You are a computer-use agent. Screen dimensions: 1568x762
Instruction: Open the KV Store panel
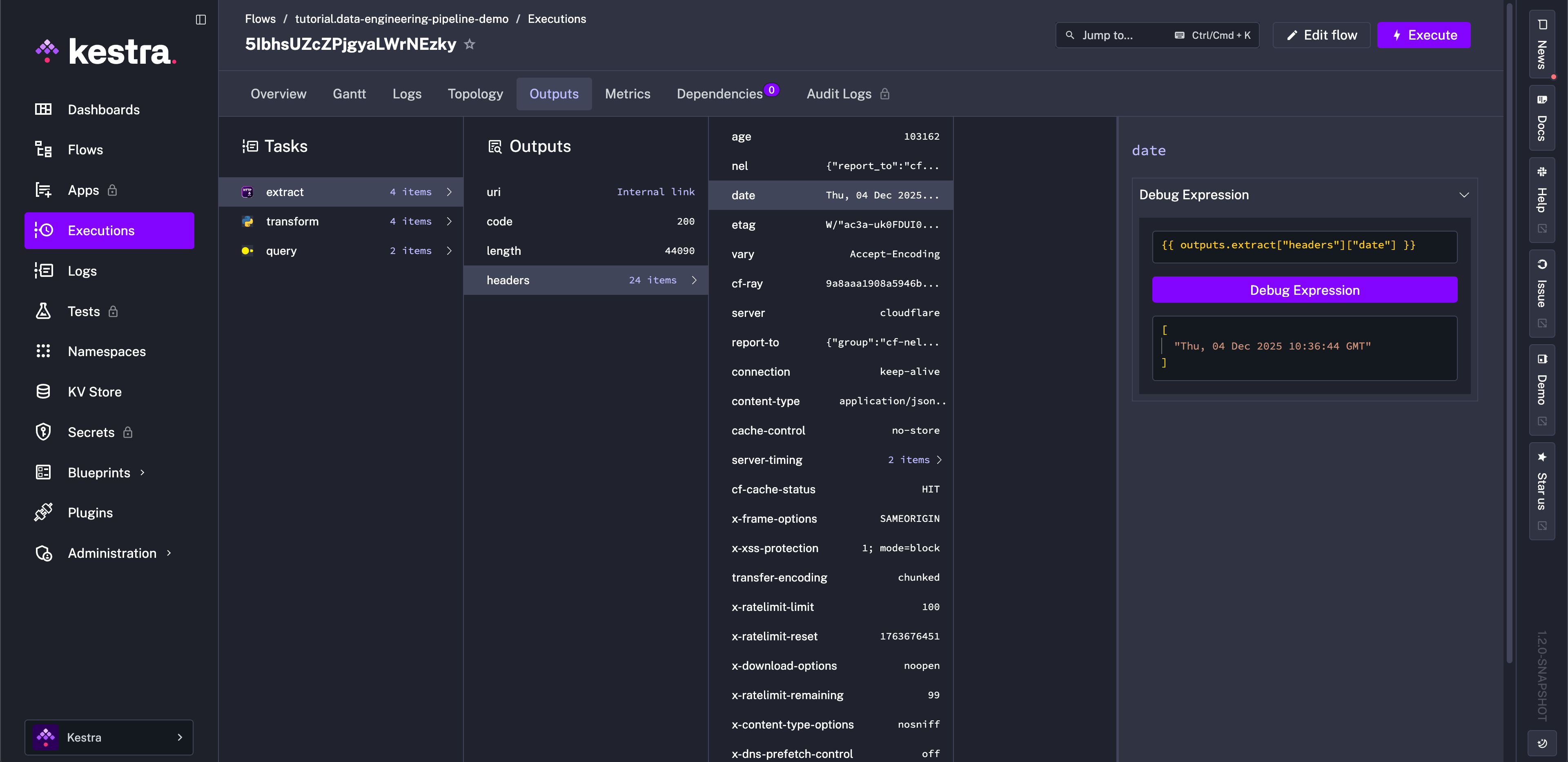(x=94, y=391)
